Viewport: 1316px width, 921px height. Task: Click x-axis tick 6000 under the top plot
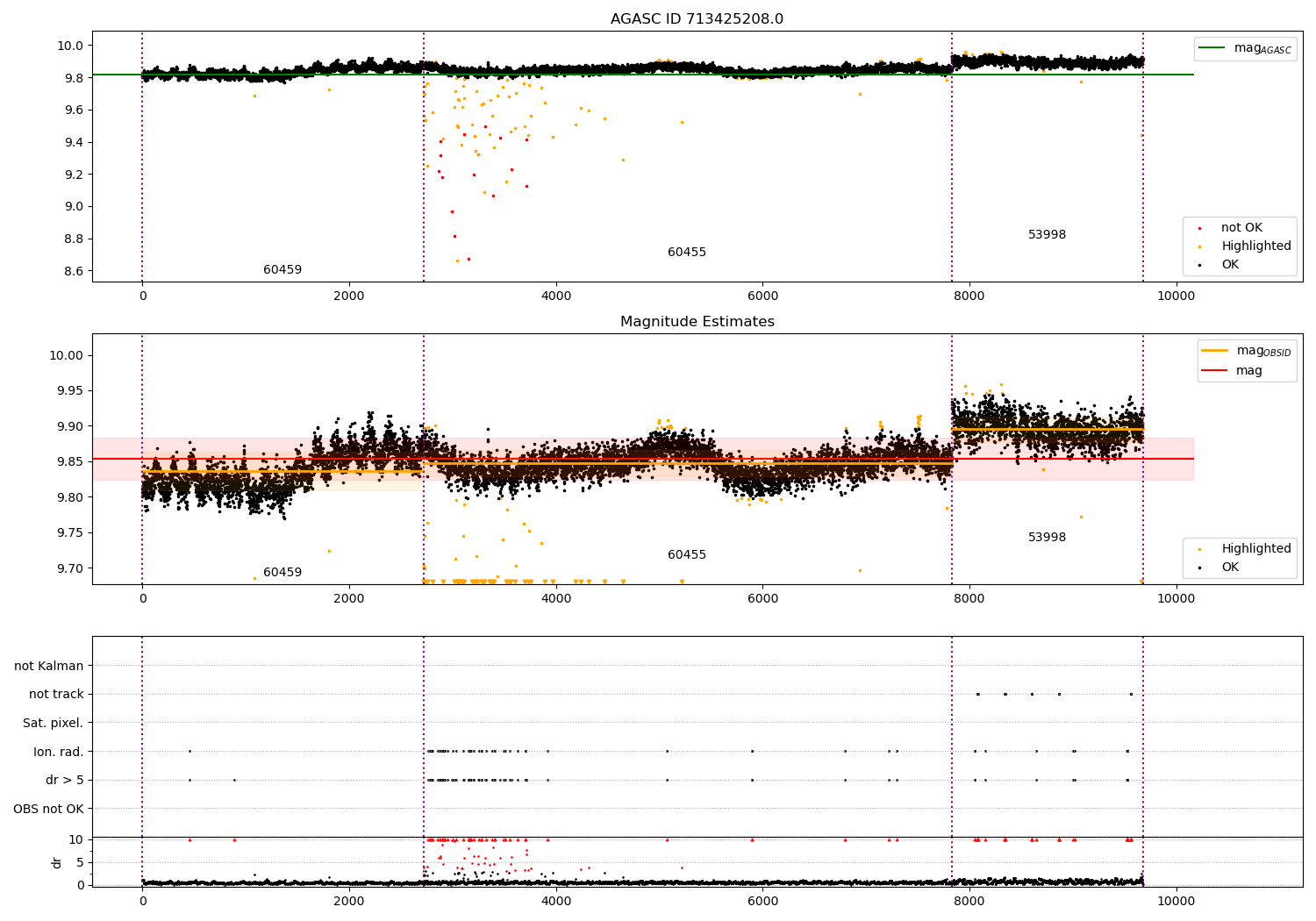[x=762, y=296]
